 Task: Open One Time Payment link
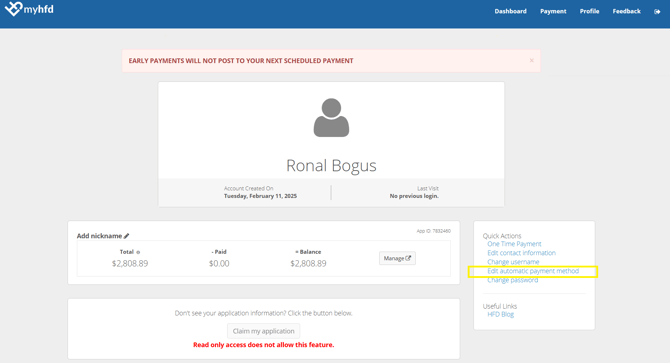[x=514, y=244]
